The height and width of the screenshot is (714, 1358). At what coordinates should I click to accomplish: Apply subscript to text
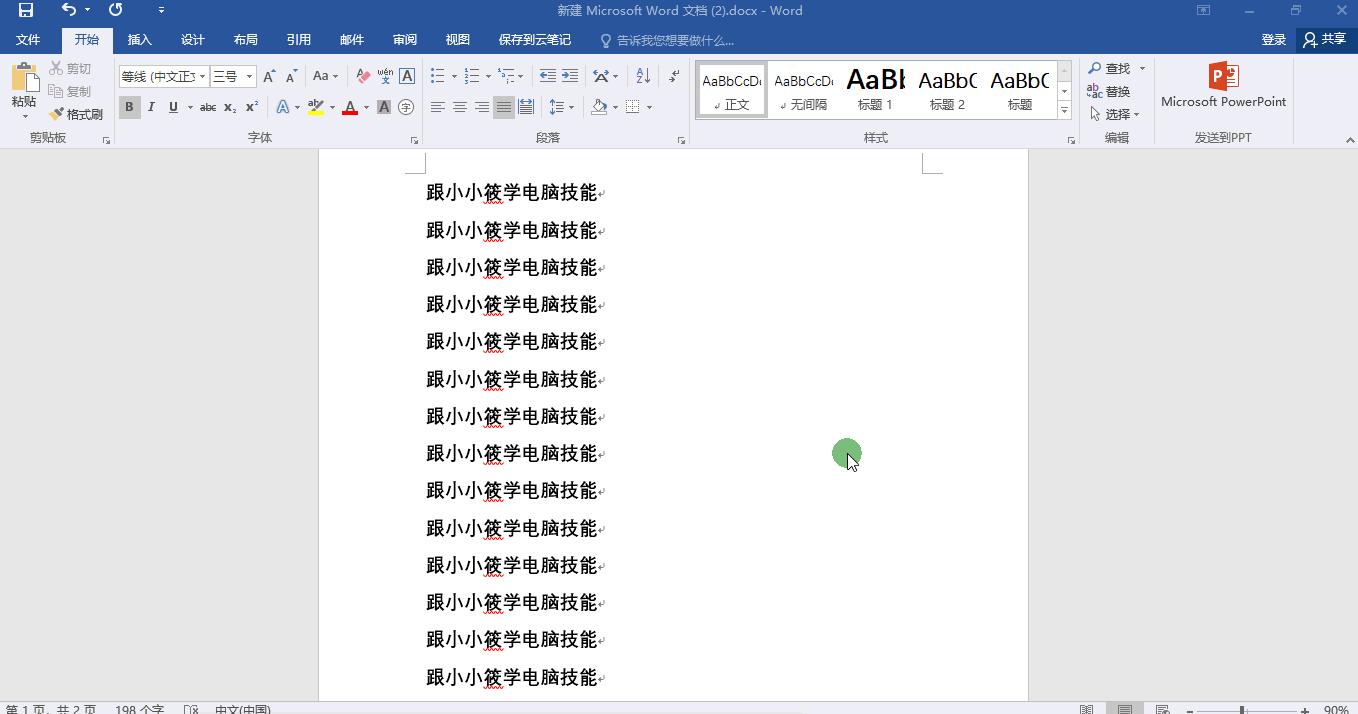pyautogui.click(x=229, y=107)
